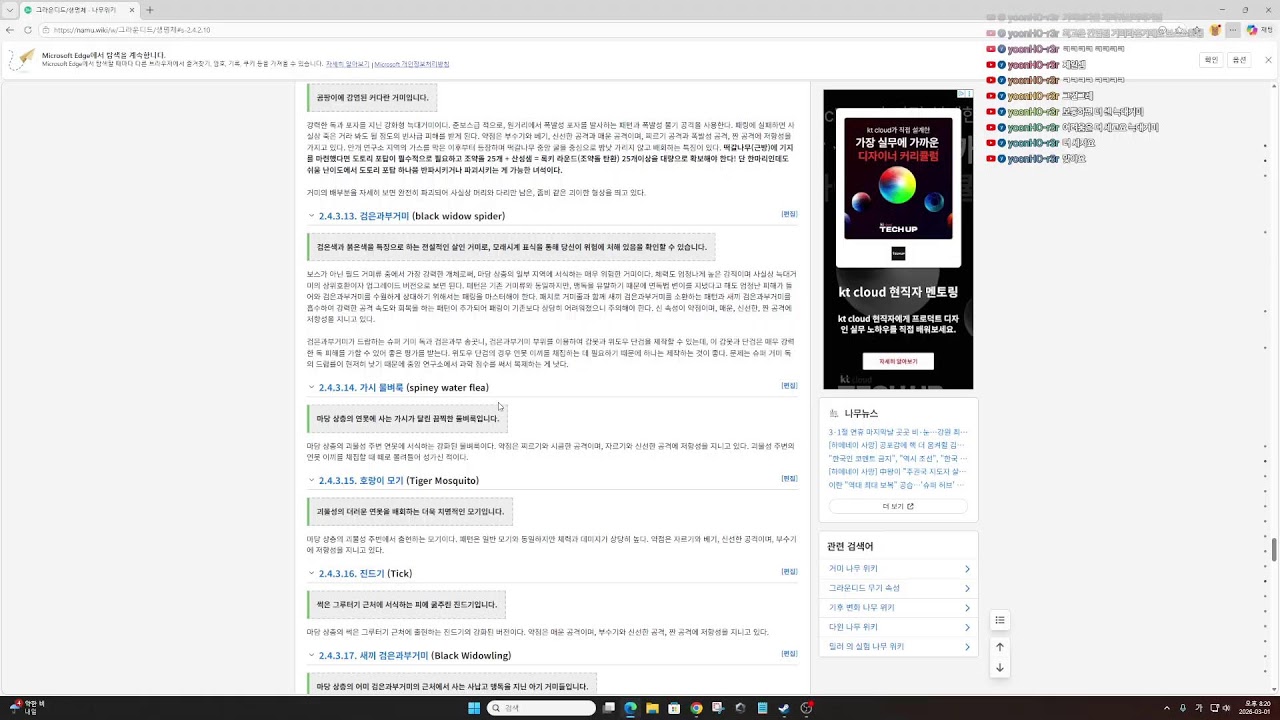Open 나무뉴스 더 보기 button
The width and height of the screenshot is (1280, 720).
point(898,506)
